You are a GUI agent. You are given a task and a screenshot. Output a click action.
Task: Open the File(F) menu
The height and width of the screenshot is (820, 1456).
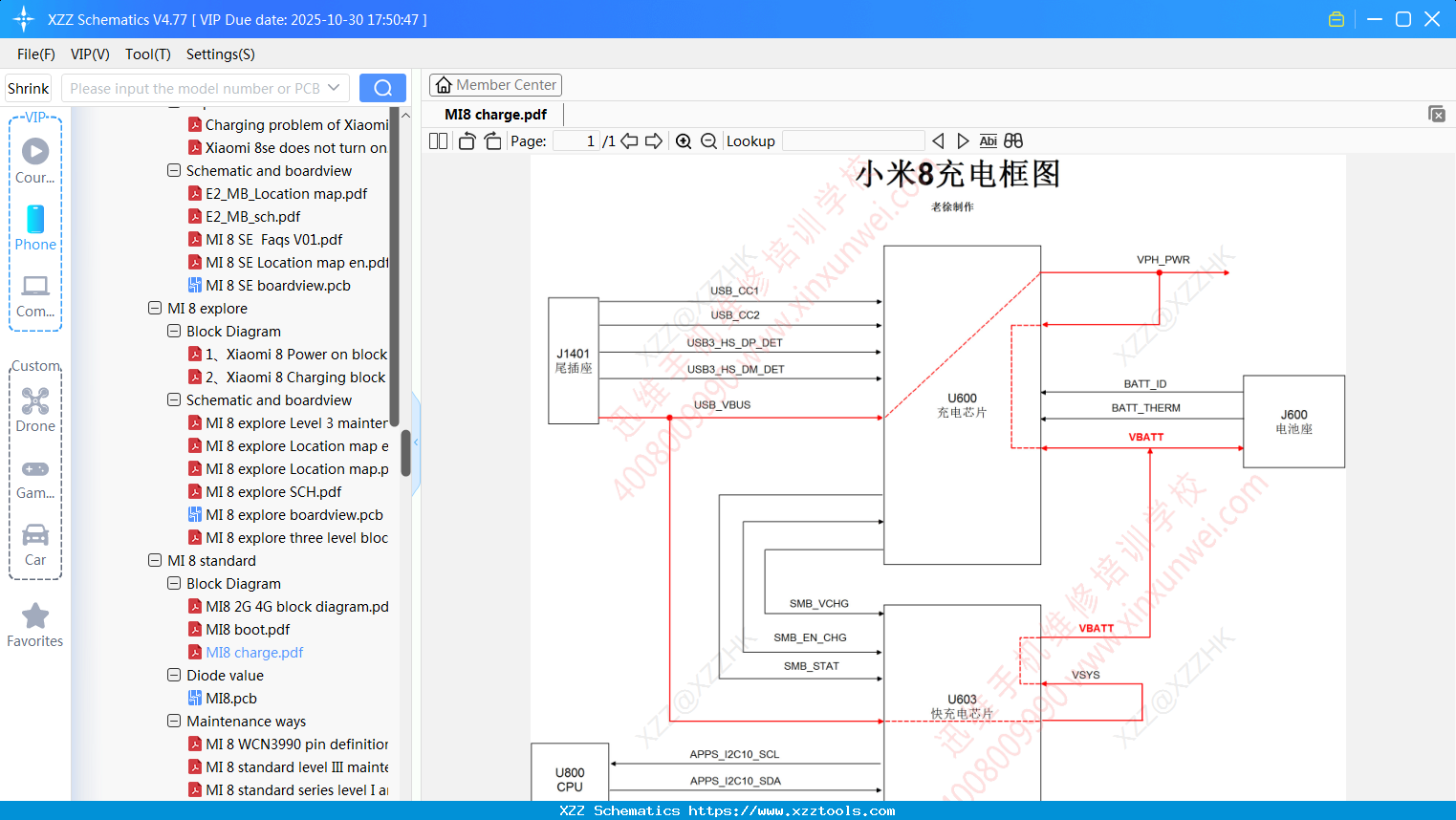36,54
